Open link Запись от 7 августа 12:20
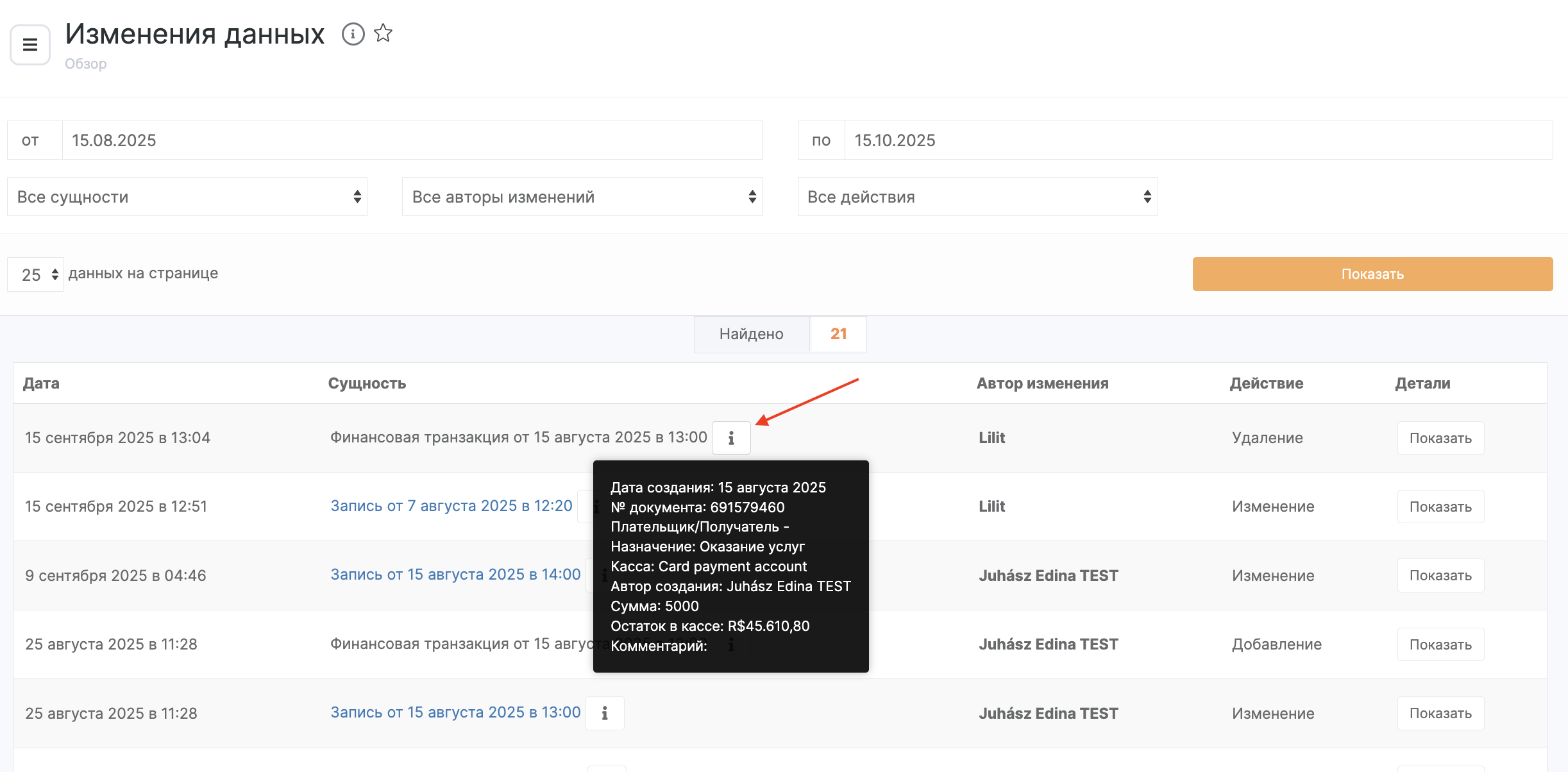The image size is (1568, 772). 451,506
